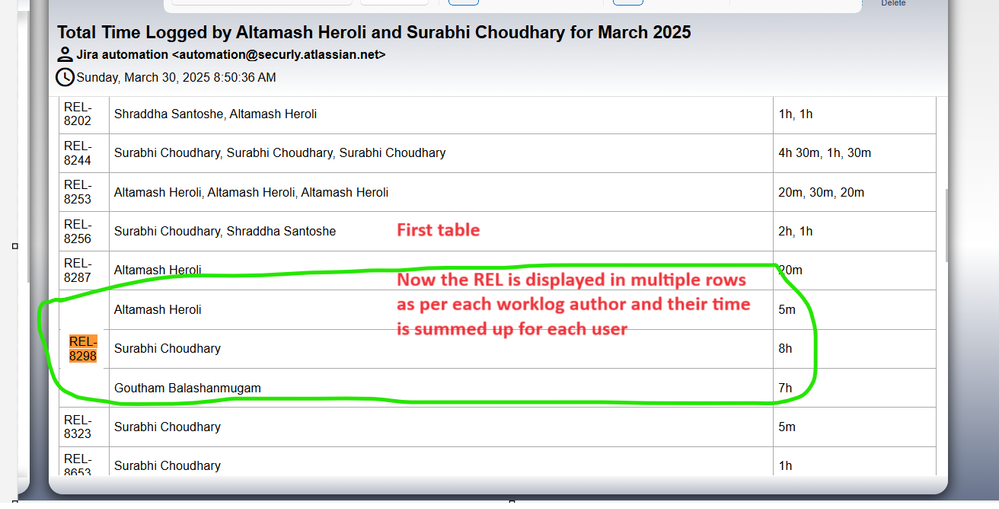999x509 pixels.
Task: Click 'Altamash Heroli, Altamash Heroli, Altamash Heroli' cell
Action: pyautogui.click(x=441, y=192)
